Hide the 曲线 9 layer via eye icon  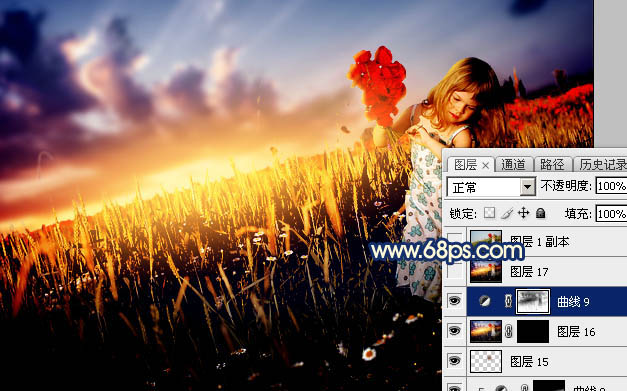[454, 301]
